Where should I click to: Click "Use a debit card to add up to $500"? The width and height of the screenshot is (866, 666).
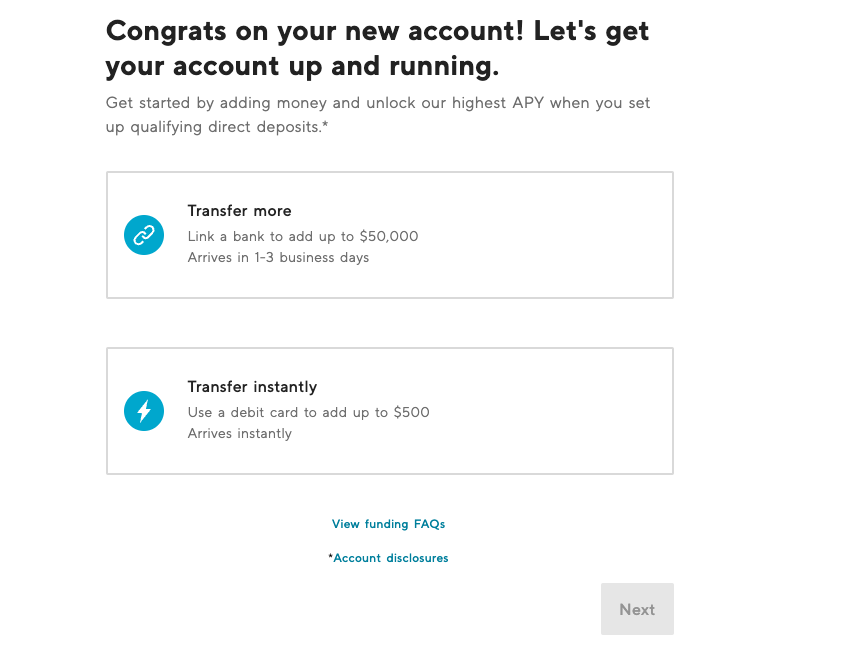pyautogui.click(x=308, y=412)
